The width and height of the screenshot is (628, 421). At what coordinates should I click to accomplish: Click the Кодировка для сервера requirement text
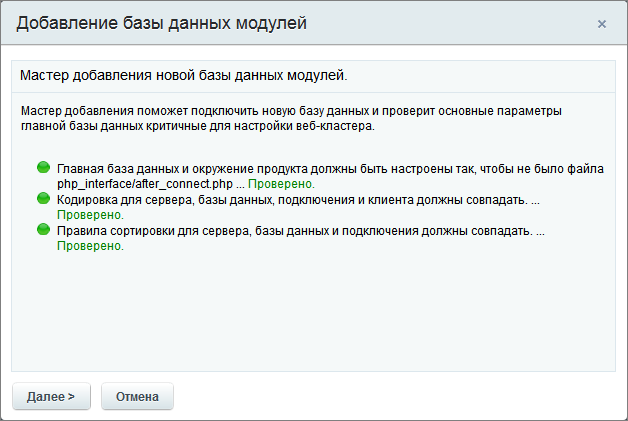click(200, 200)
